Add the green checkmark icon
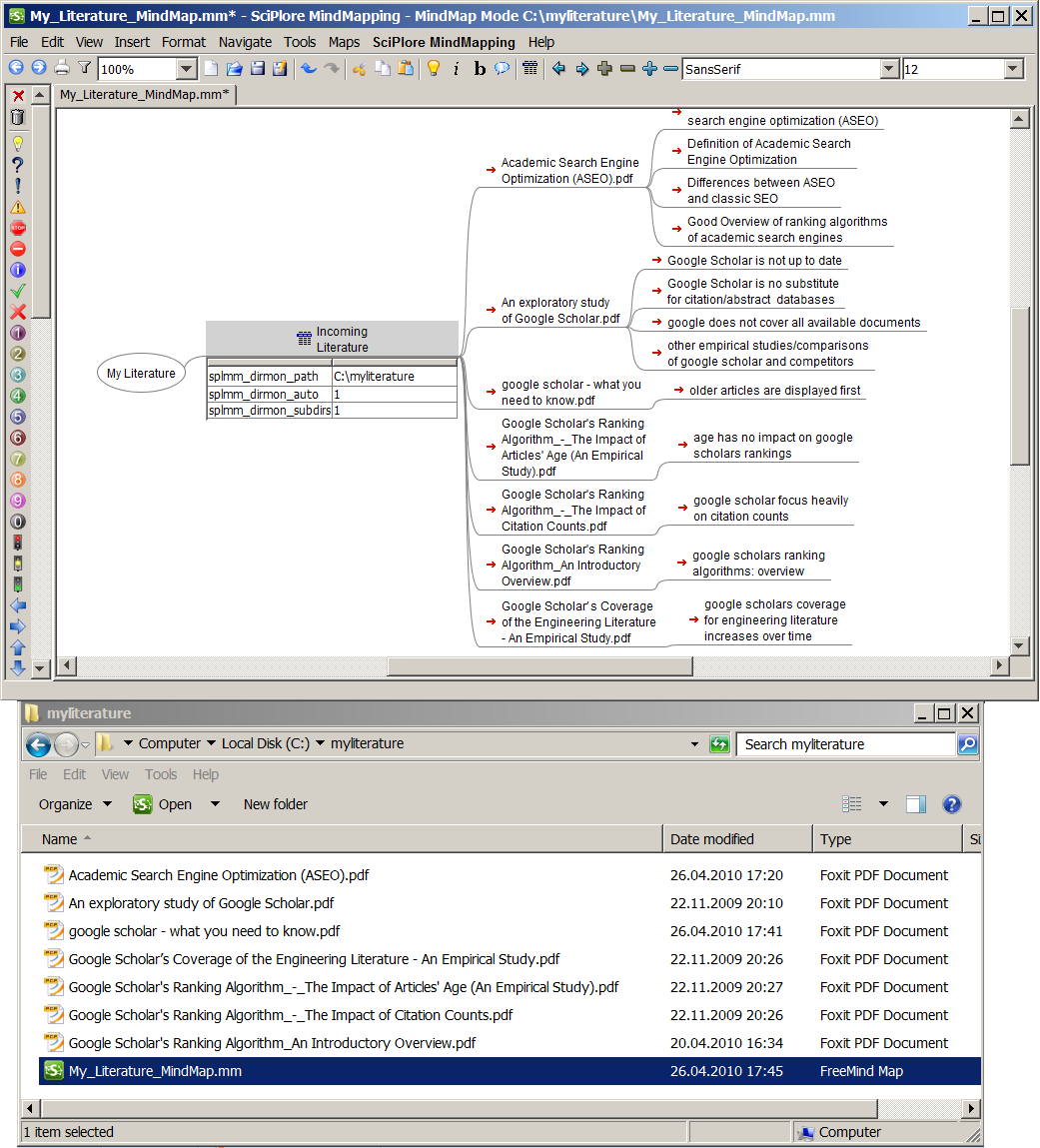The width and height of the screenshot is (1040, 1148). click(x=18, y=292)
